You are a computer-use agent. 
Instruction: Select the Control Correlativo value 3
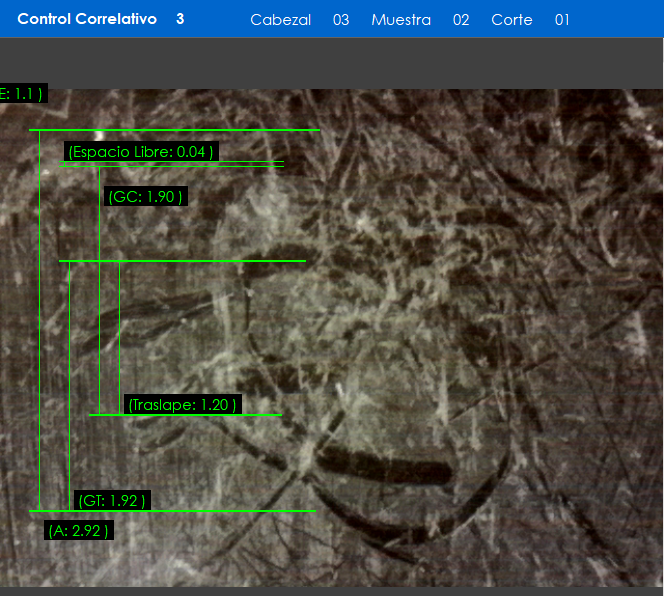[180, 19]
